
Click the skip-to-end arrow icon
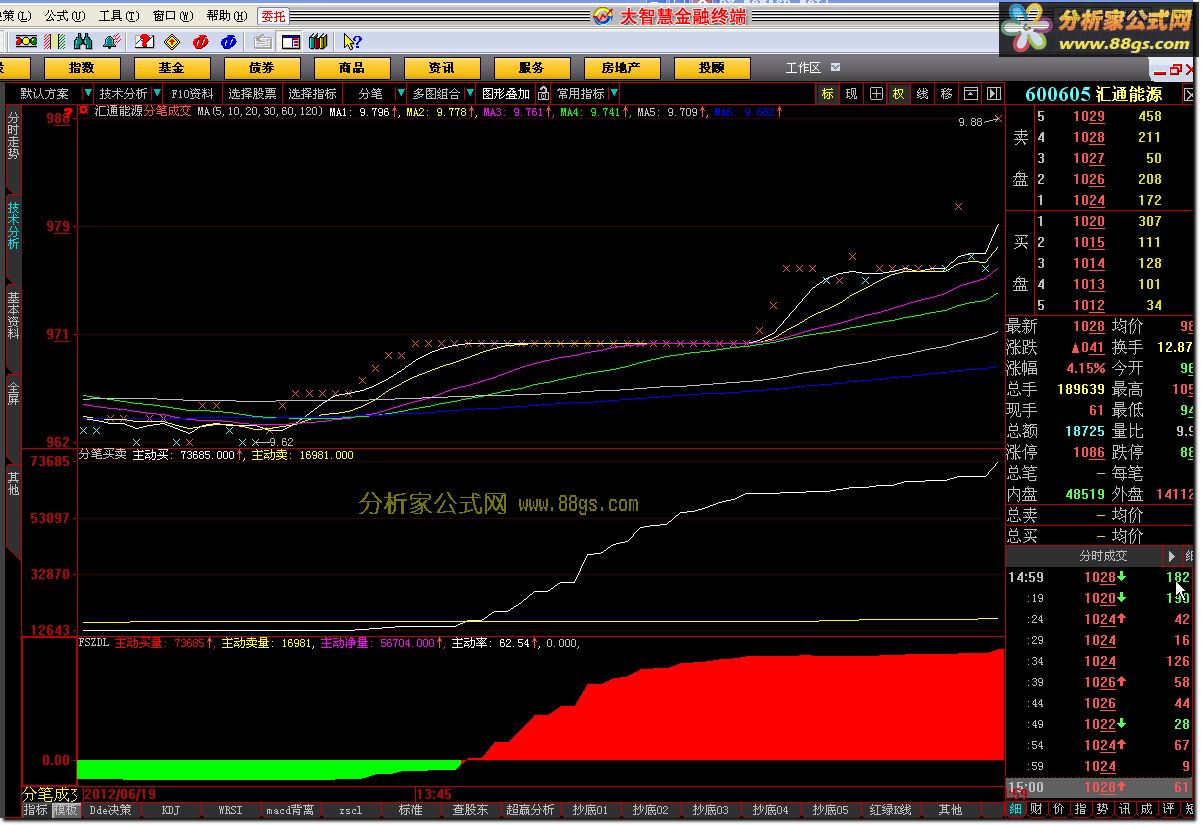click(x=993, y=93)
